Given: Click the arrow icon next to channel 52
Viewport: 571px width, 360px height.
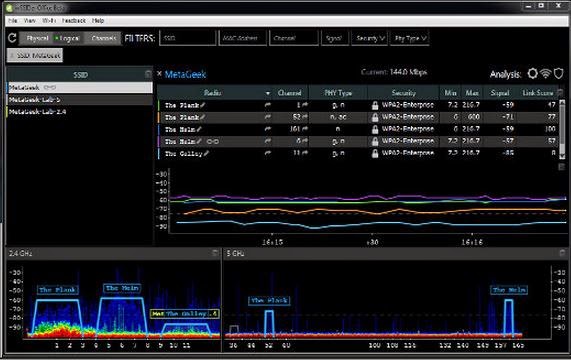Looking at the screenshot, I should click(305, 117).
